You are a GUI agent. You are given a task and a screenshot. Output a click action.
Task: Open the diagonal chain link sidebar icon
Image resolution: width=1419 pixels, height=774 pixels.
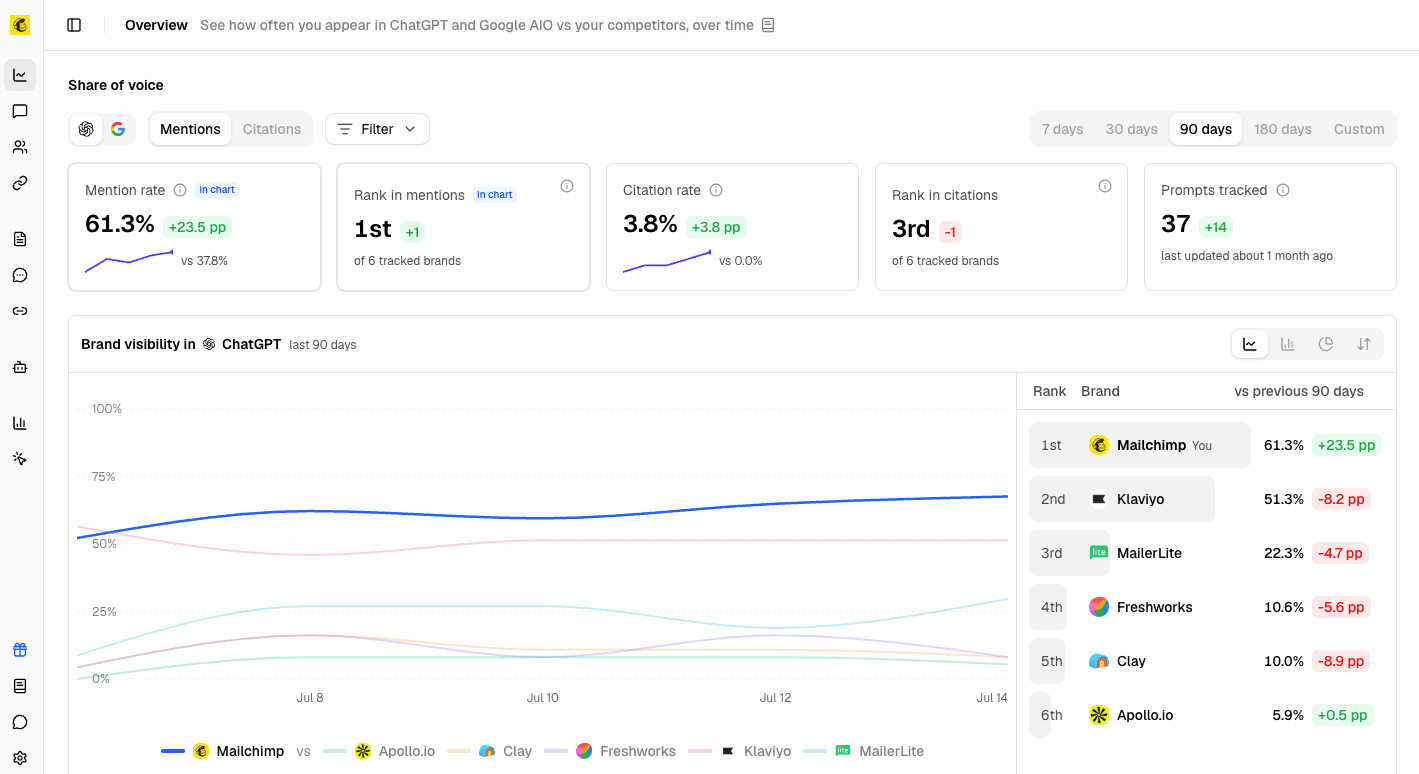[x=20, y=183]
